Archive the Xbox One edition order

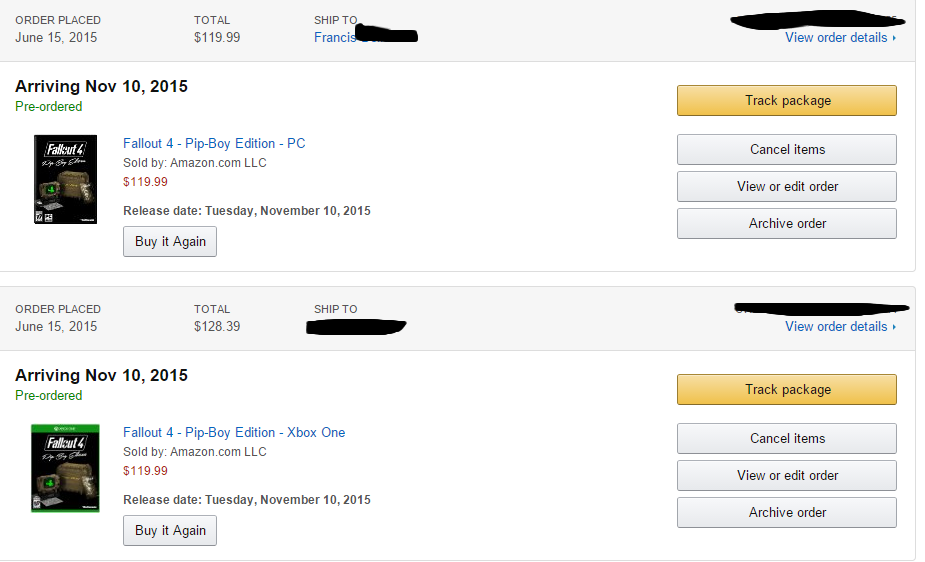[x=787, y=513]
